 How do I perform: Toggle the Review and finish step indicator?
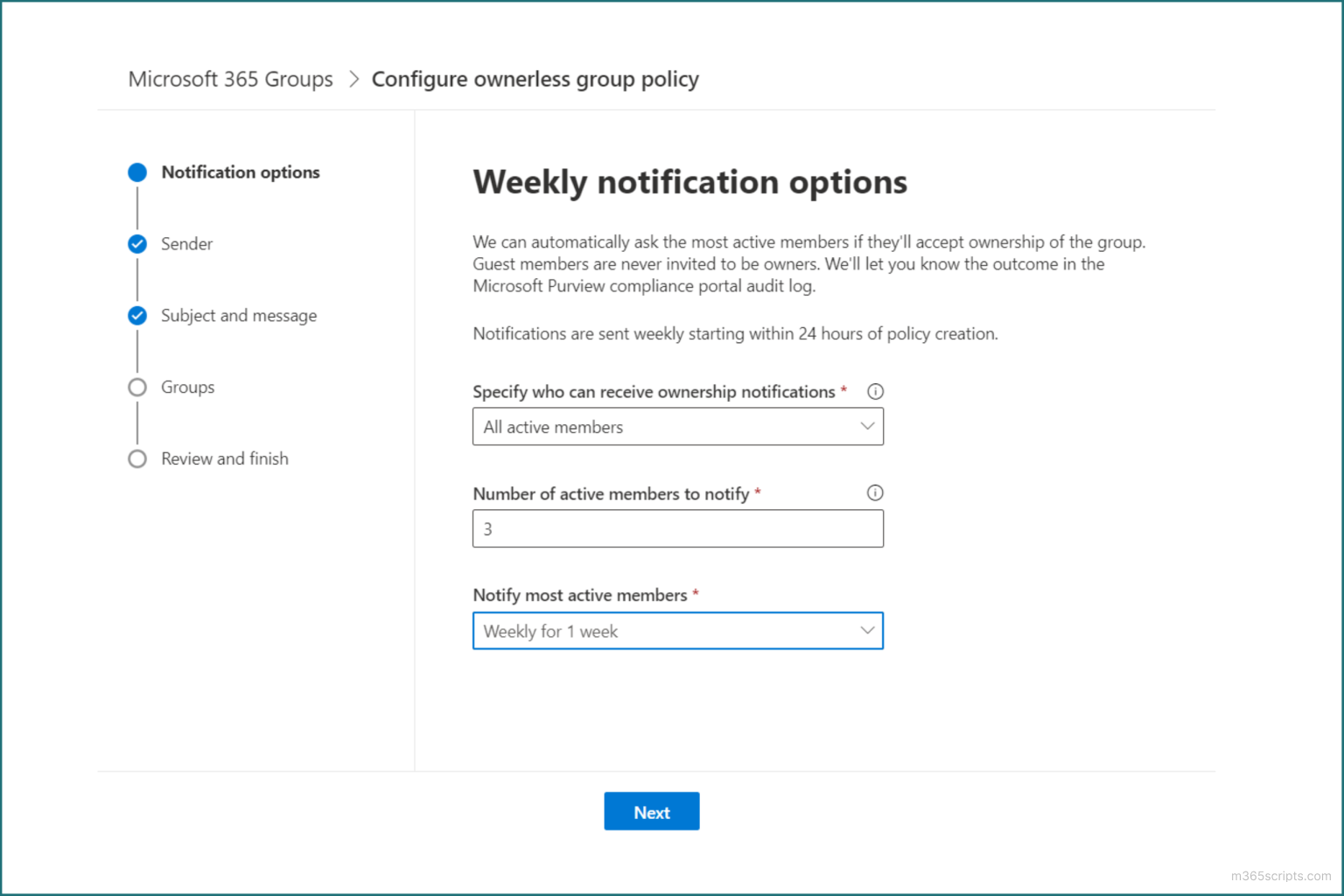pyautogui.click(x=137, y=458)
